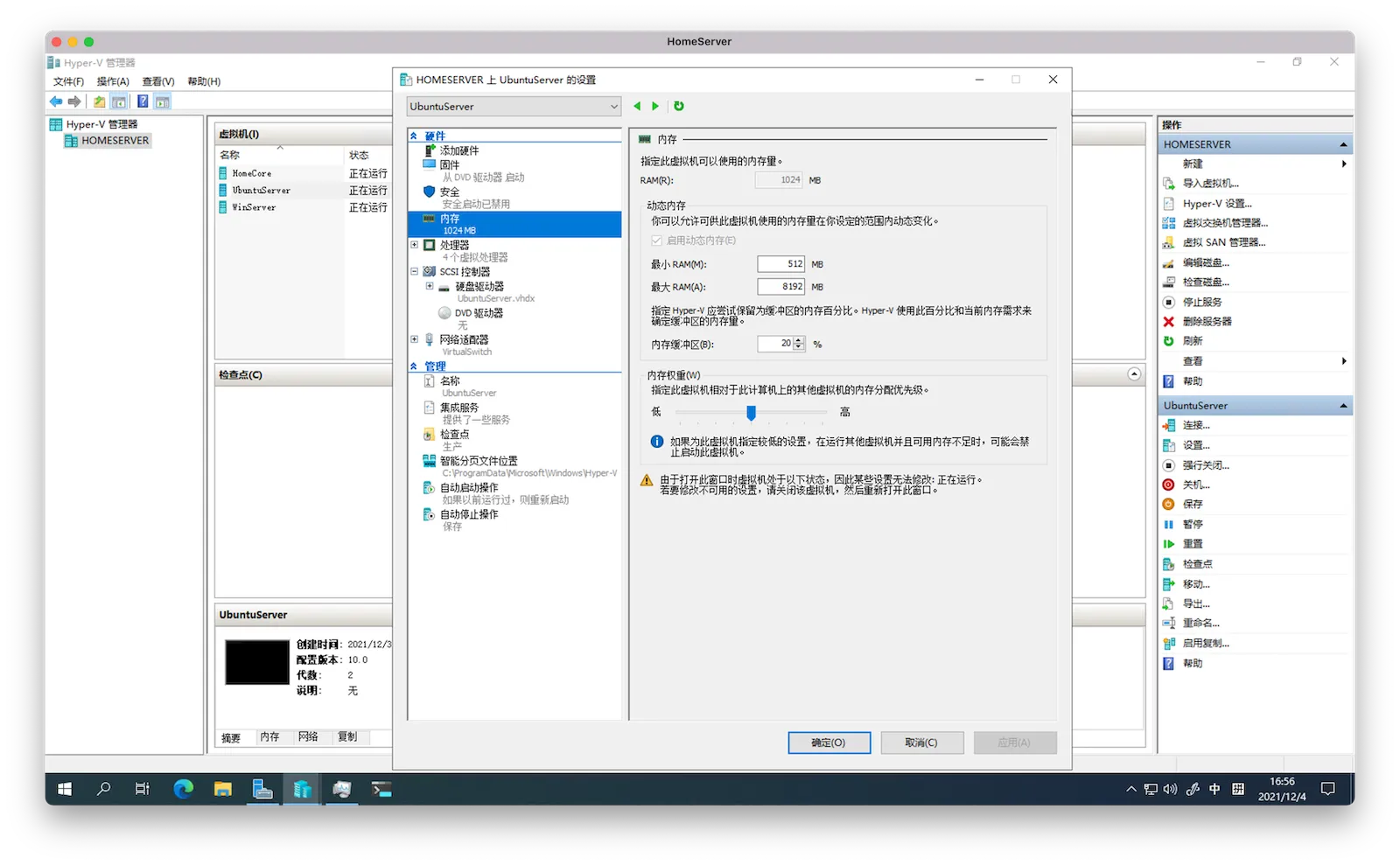The height and width of the screenshot is (865, 1400).
Task: Click the 取消(C) button
Action: pyautogui.click(x=921, y=743)
